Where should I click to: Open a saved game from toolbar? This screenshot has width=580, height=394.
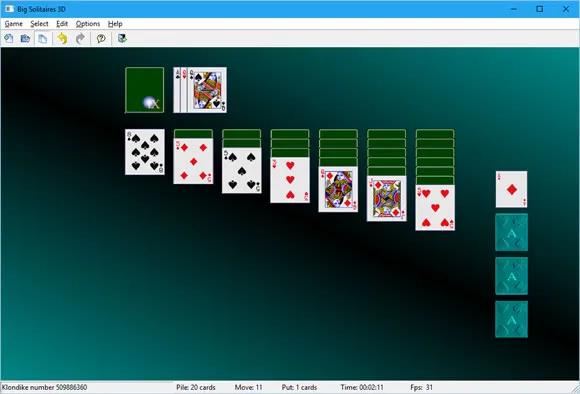point(25,38)
